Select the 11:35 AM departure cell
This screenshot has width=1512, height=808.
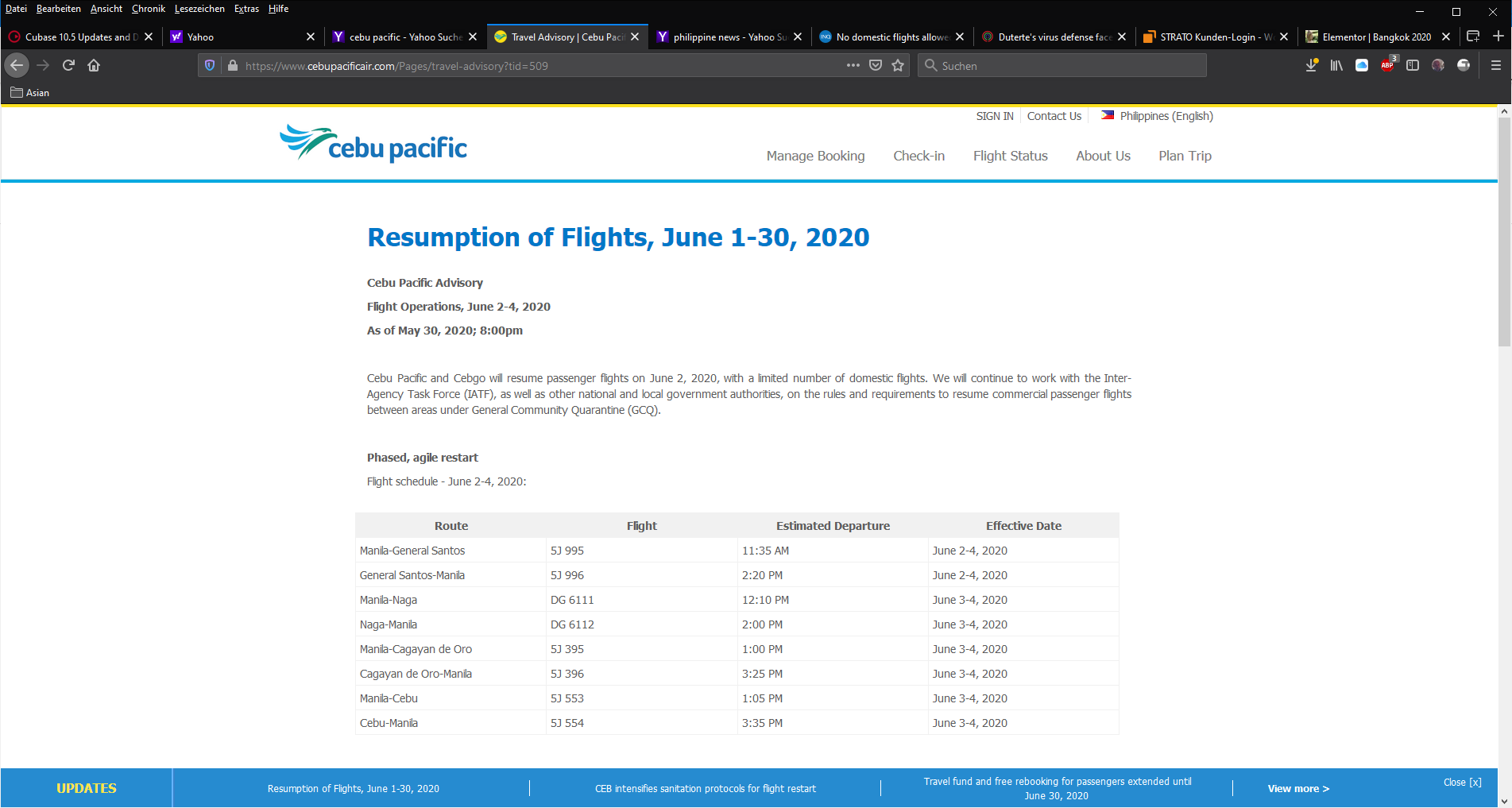tap(833, 551)
